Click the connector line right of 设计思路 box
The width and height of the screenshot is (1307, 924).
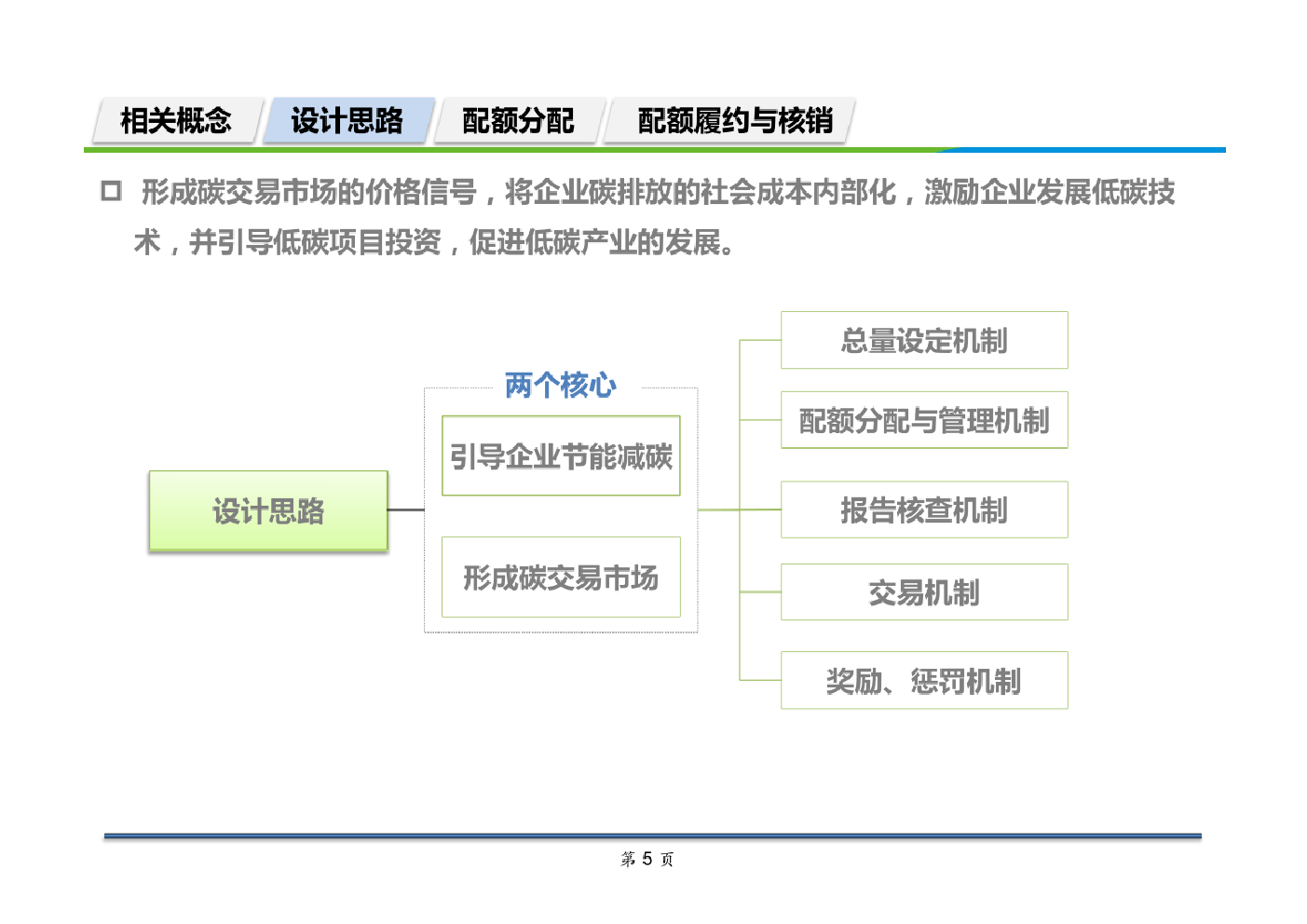click(405, 510)
